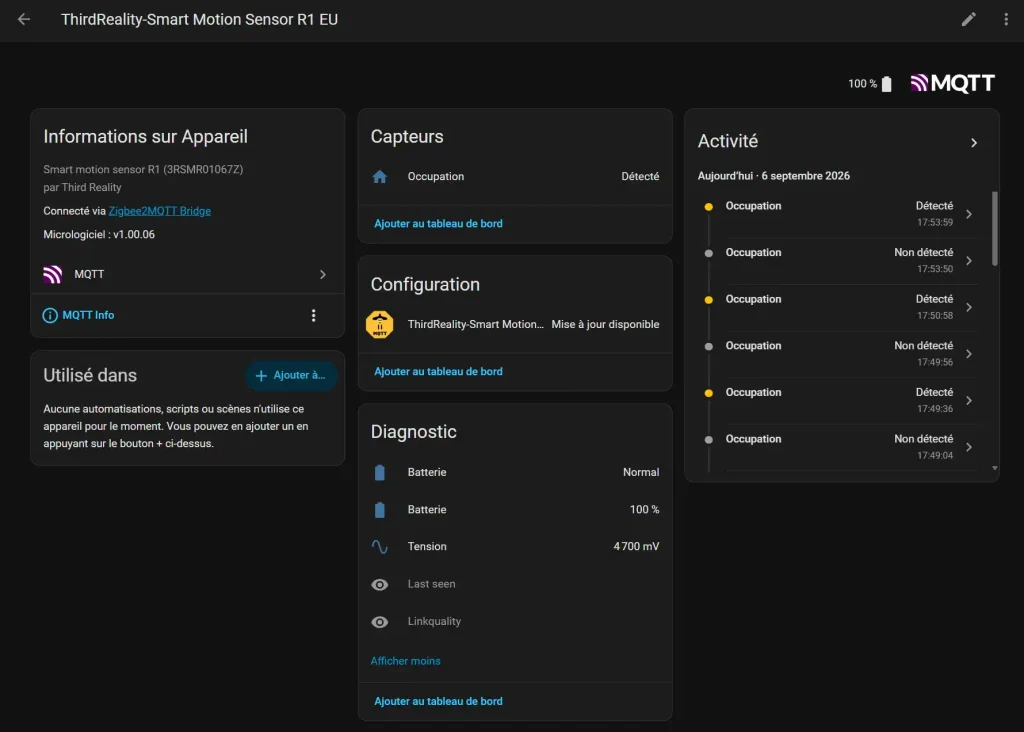Expand the MQTT integration row chevron

point(323,274)
